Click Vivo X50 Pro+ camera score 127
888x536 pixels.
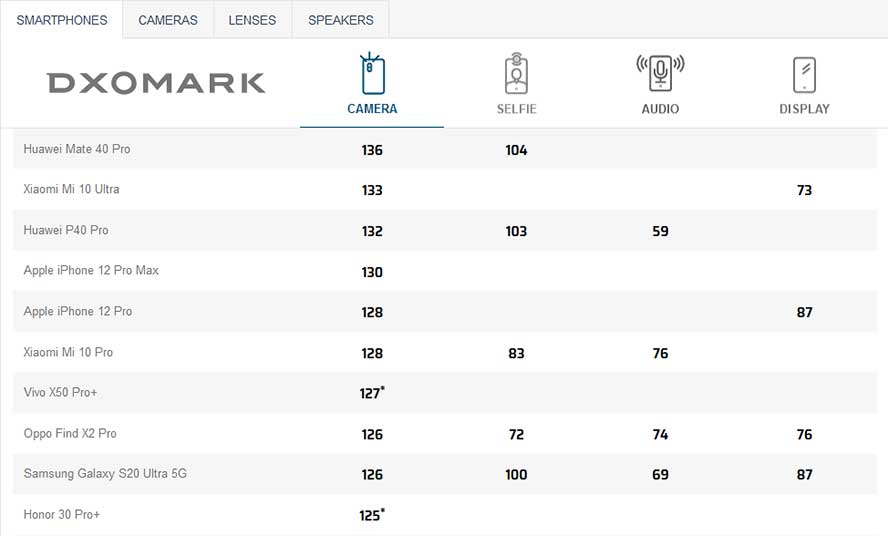tap(372, 393)
